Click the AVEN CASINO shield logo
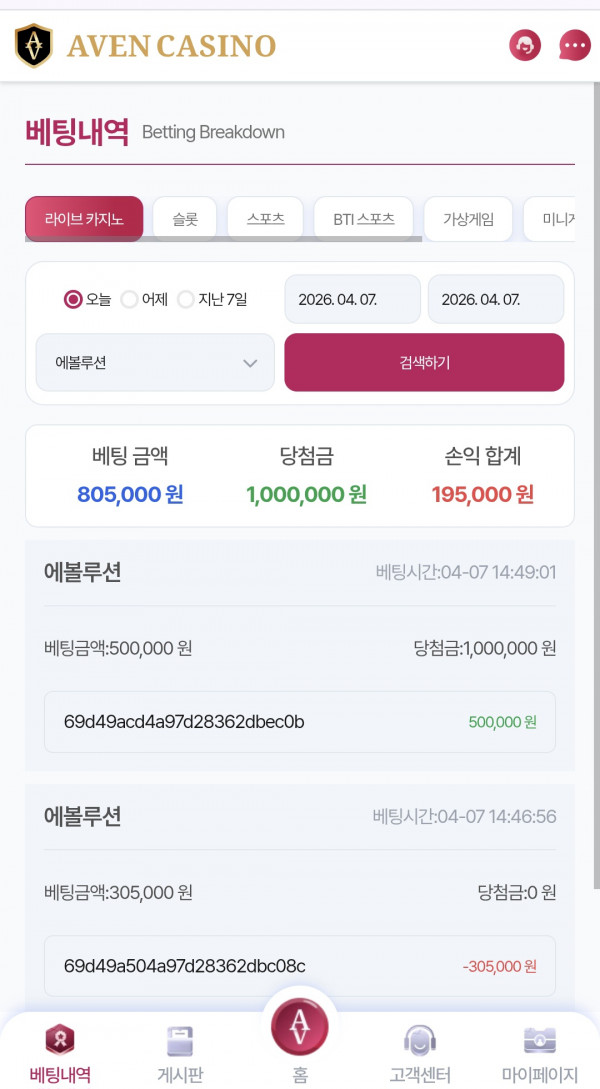 coord(32,45)
